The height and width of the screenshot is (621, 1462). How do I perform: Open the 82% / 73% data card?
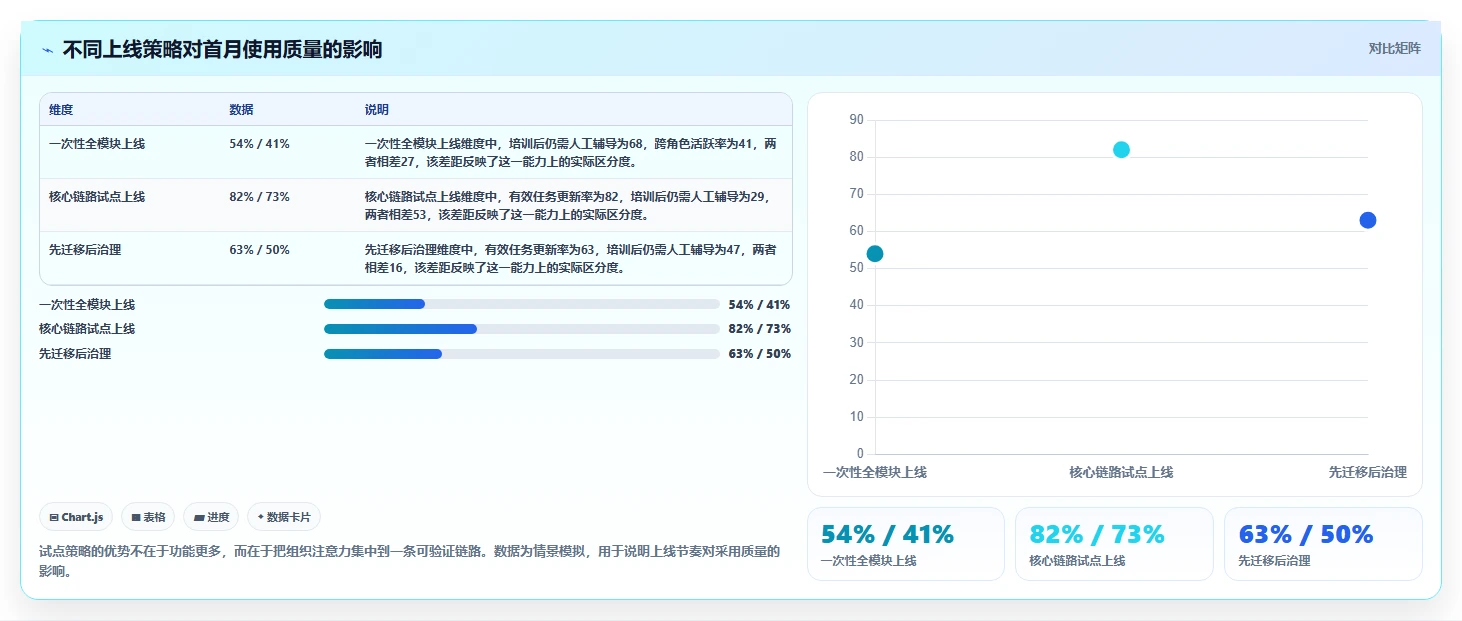[x=1114, y=544]
